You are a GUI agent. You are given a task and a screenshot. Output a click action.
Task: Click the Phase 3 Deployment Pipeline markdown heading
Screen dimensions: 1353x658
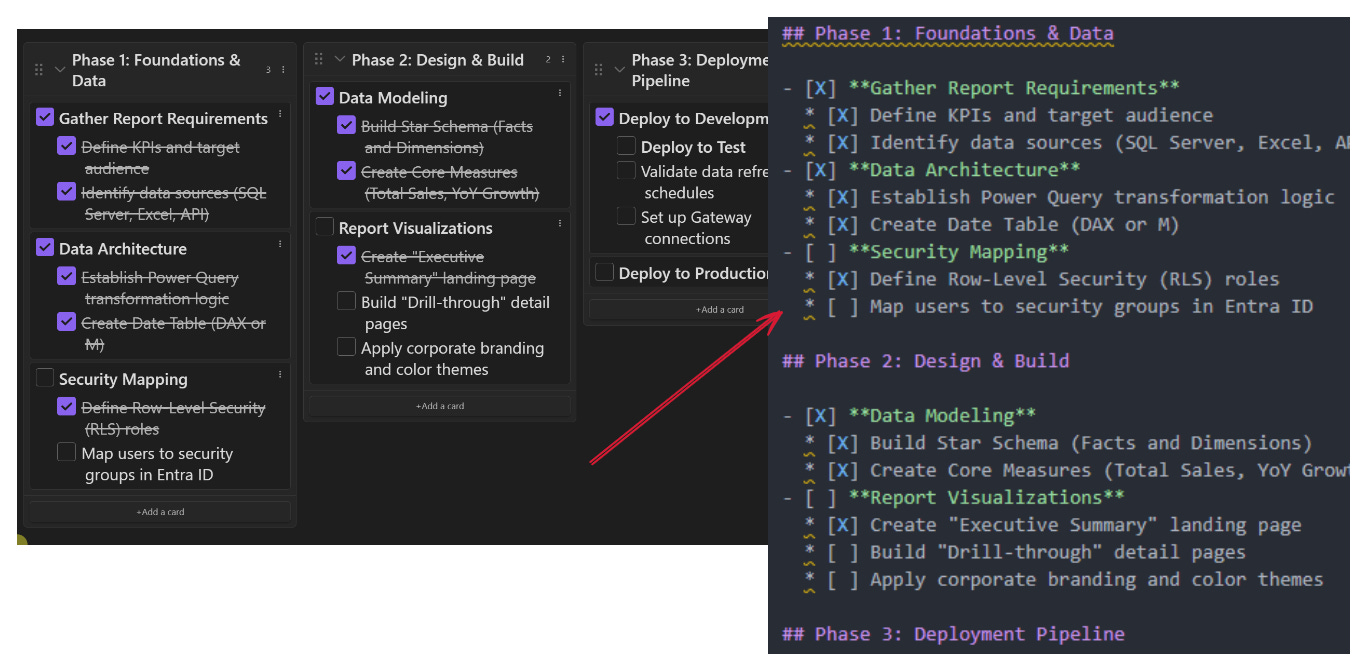tap(953, 634)
